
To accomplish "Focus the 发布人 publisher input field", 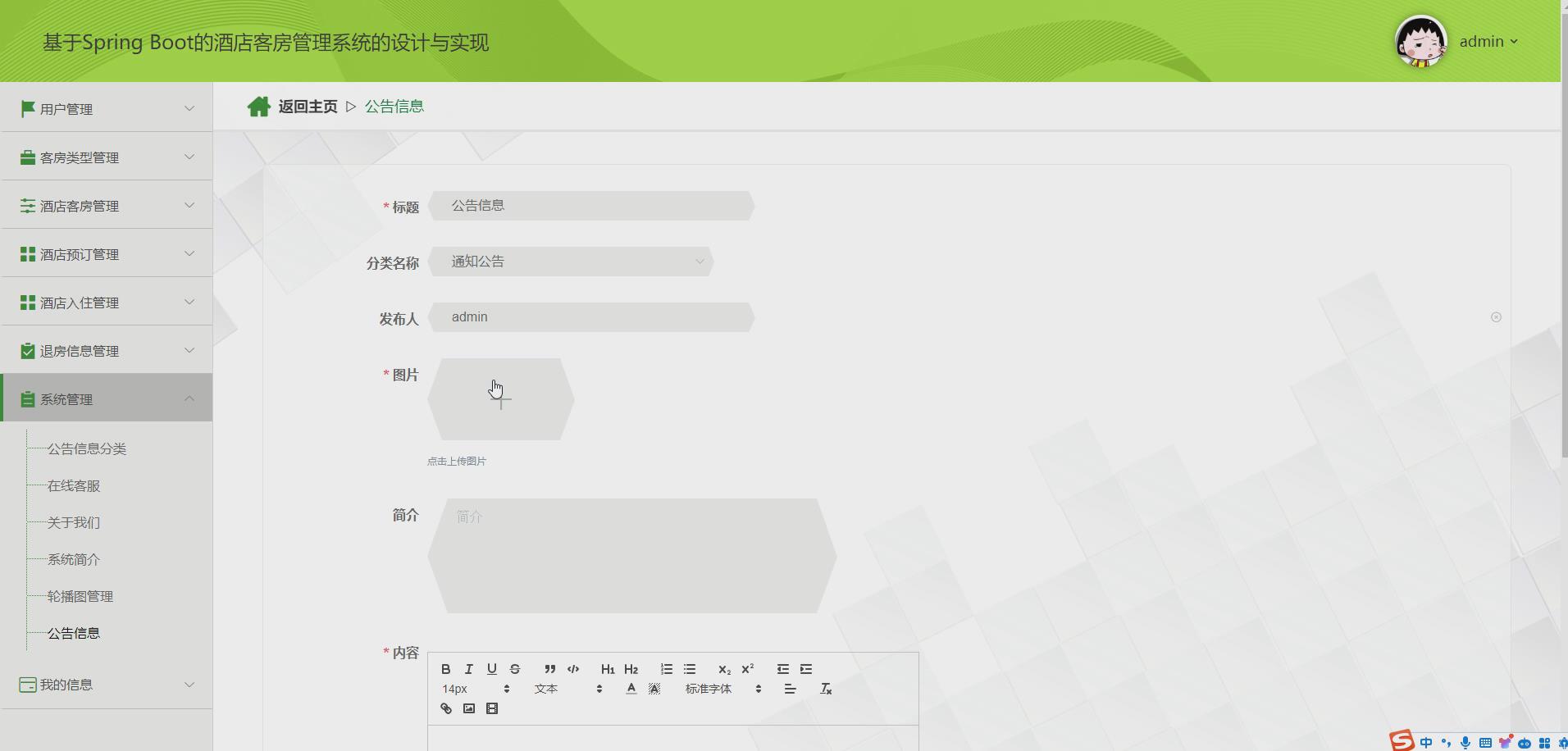I will coord(591,317).
